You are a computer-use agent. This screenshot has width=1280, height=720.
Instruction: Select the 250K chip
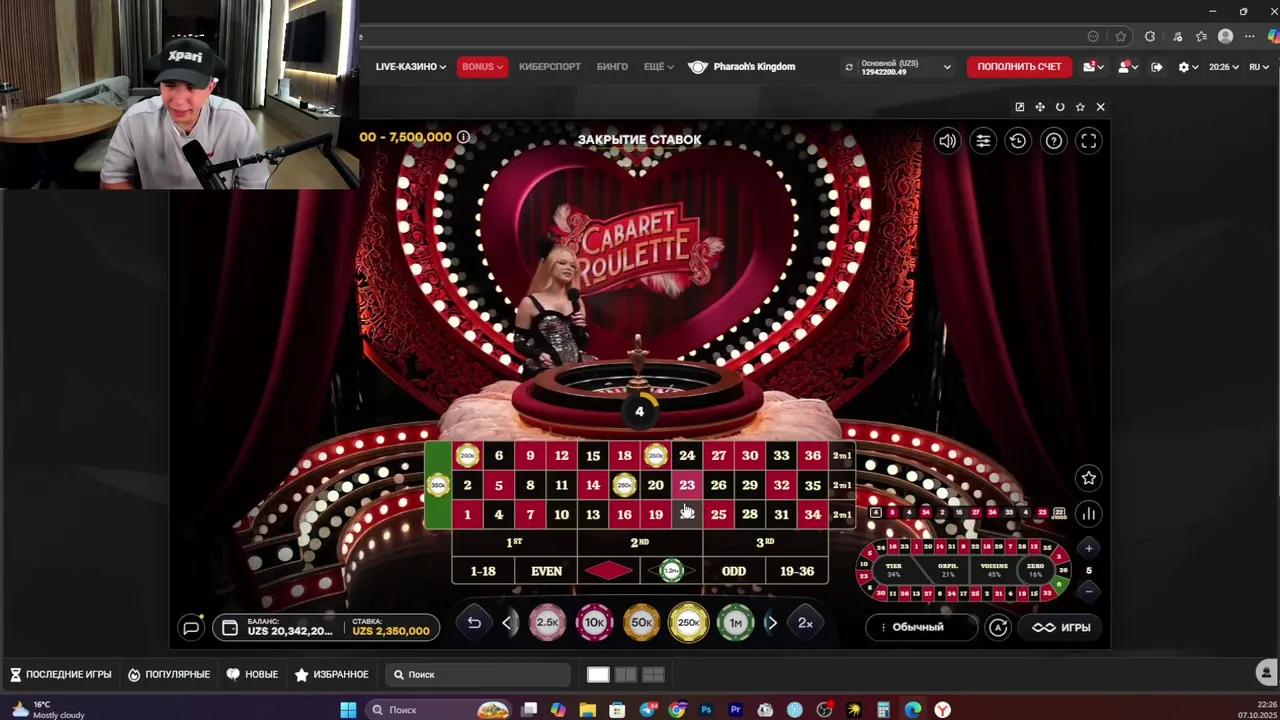688,622
